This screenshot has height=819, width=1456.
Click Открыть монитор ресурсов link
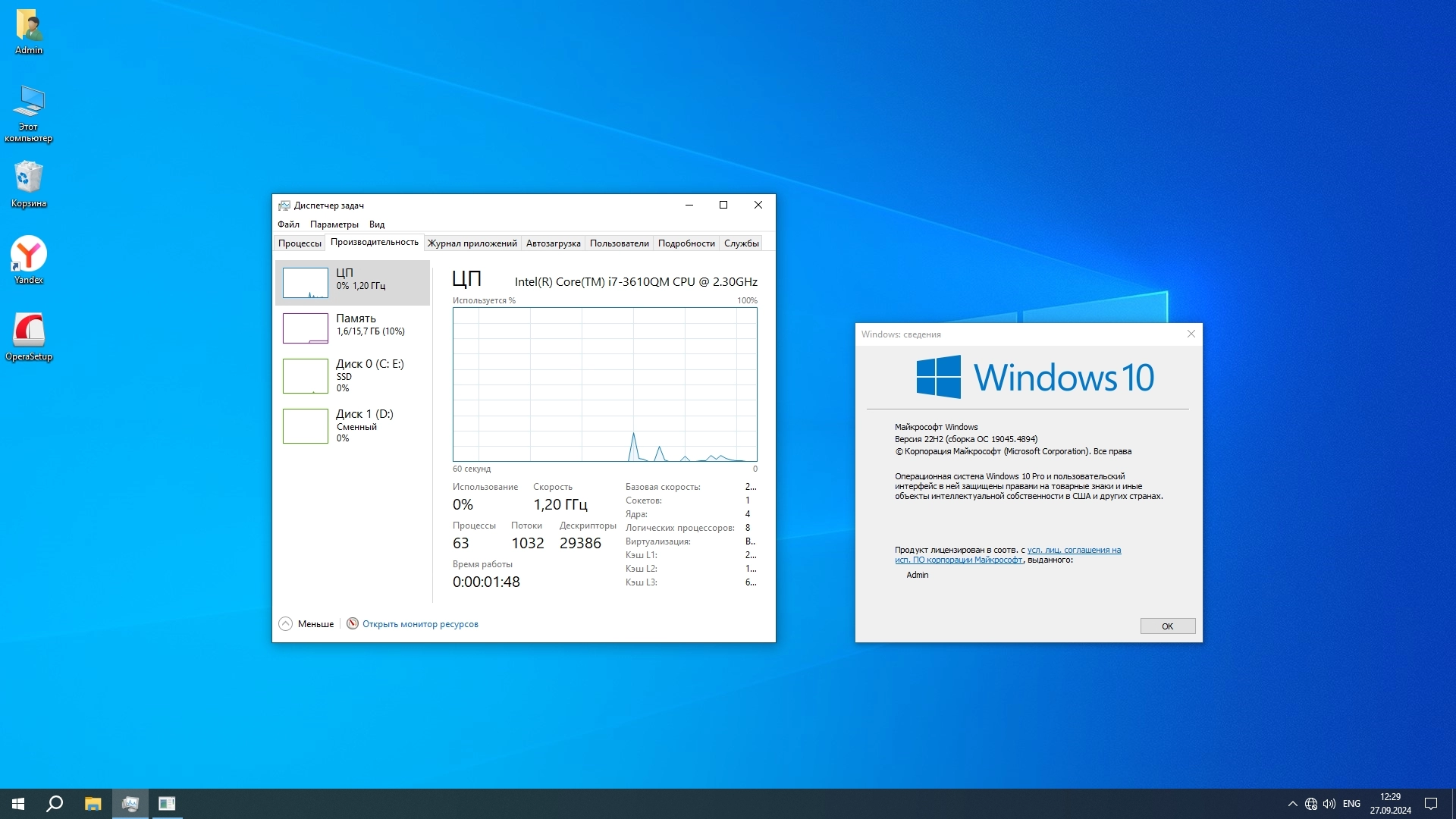pyautogui.click(x=420, y=624)
